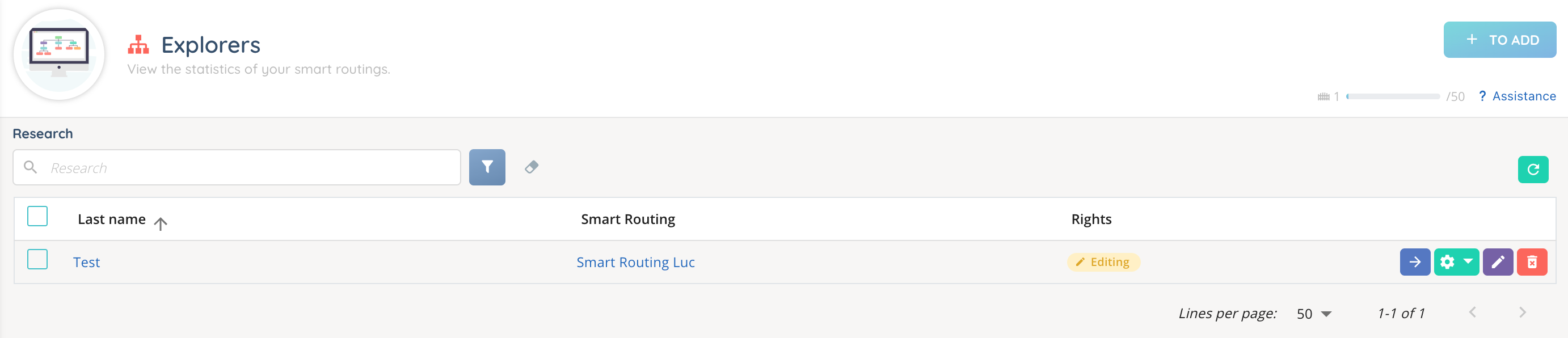Click the question mark Assistance icon

pyautogui.click(x=1482, y=96)
